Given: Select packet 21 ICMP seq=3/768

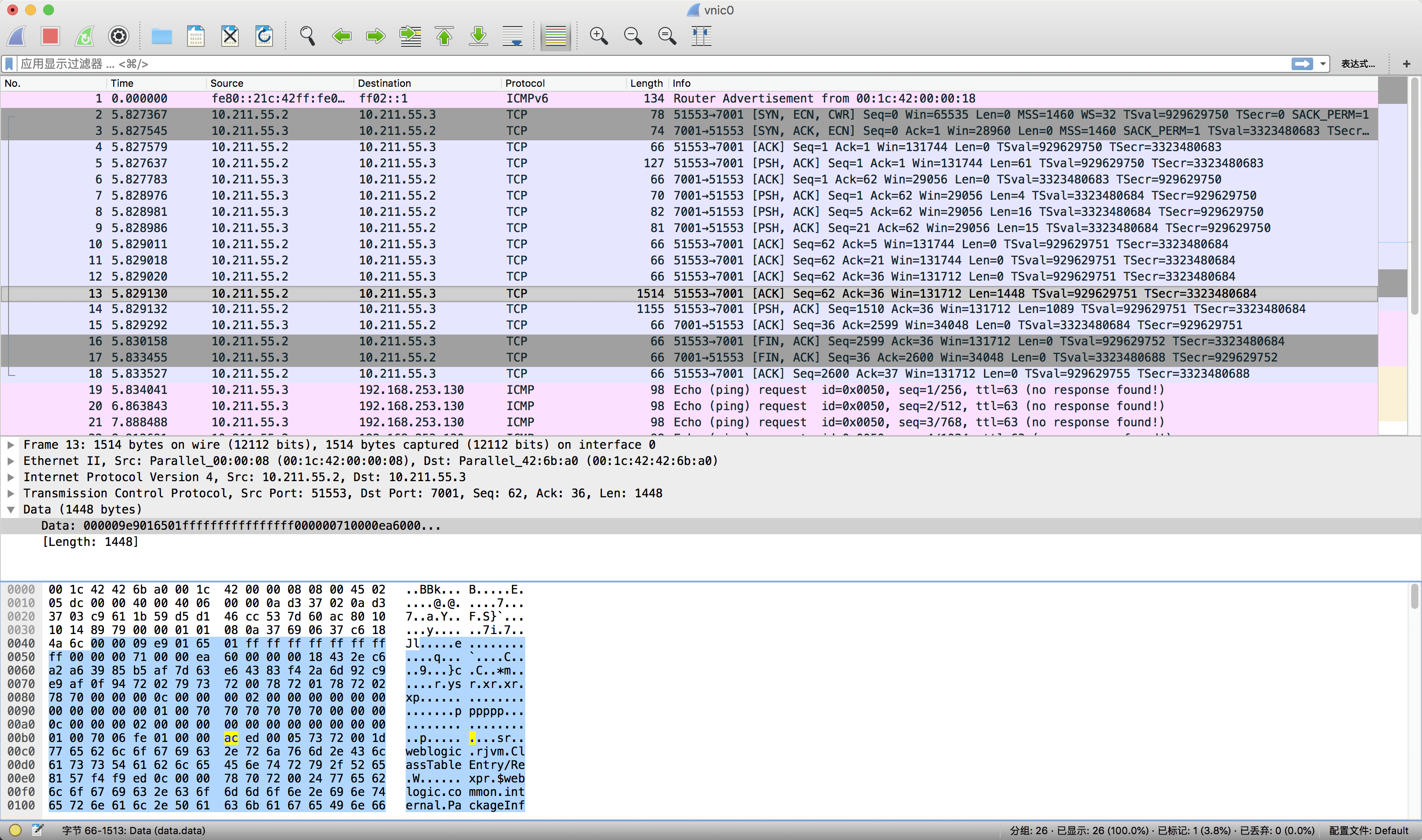Looking at the screenshot, I should point(689,422).
